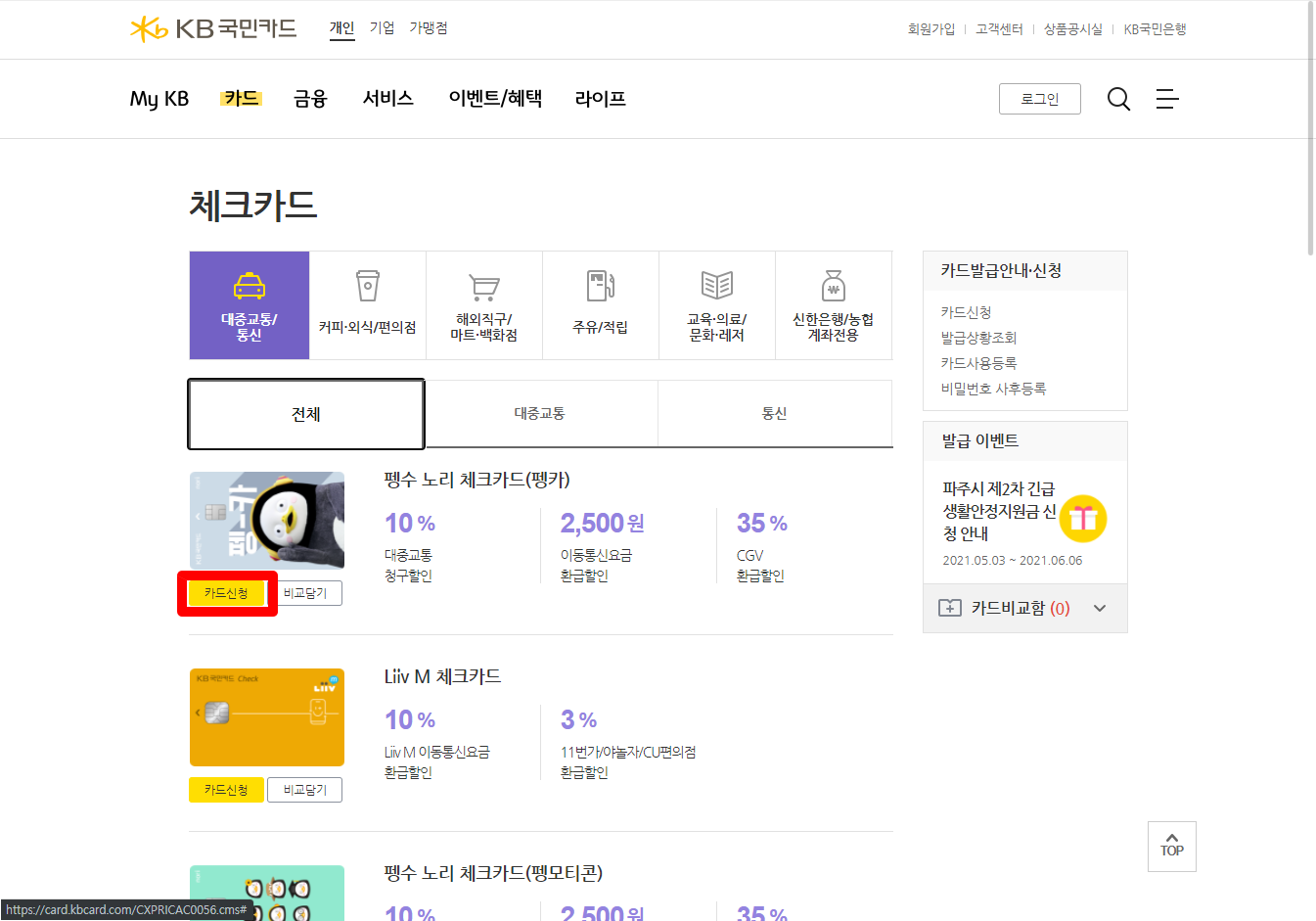Open the 상품공시실 link
The height and width of the screenshot is (921, 1316).
(x=1073, y=29)
